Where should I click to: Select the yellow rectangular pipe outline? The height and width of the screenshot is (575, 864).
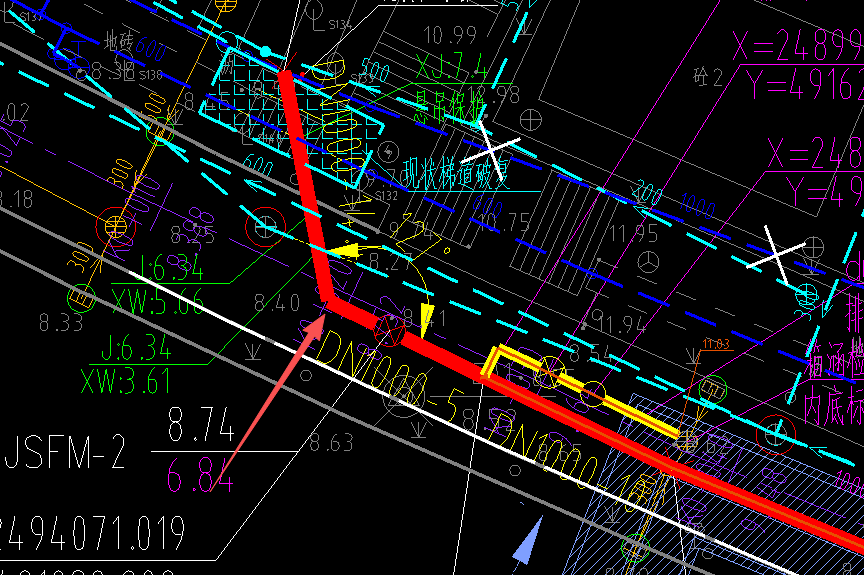tap(580, 389)
